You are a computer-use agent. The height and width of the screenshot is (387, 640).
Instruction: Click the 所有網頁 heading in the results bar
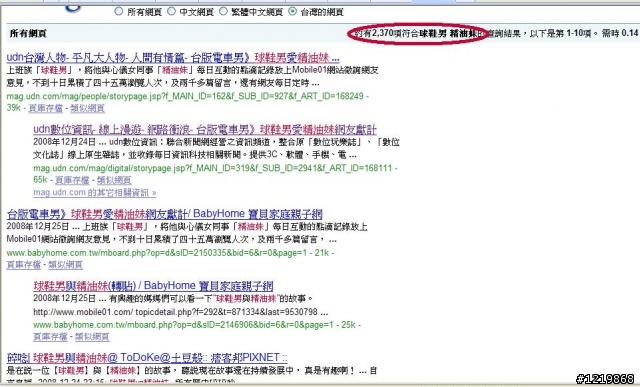click(x=28, y=33)
